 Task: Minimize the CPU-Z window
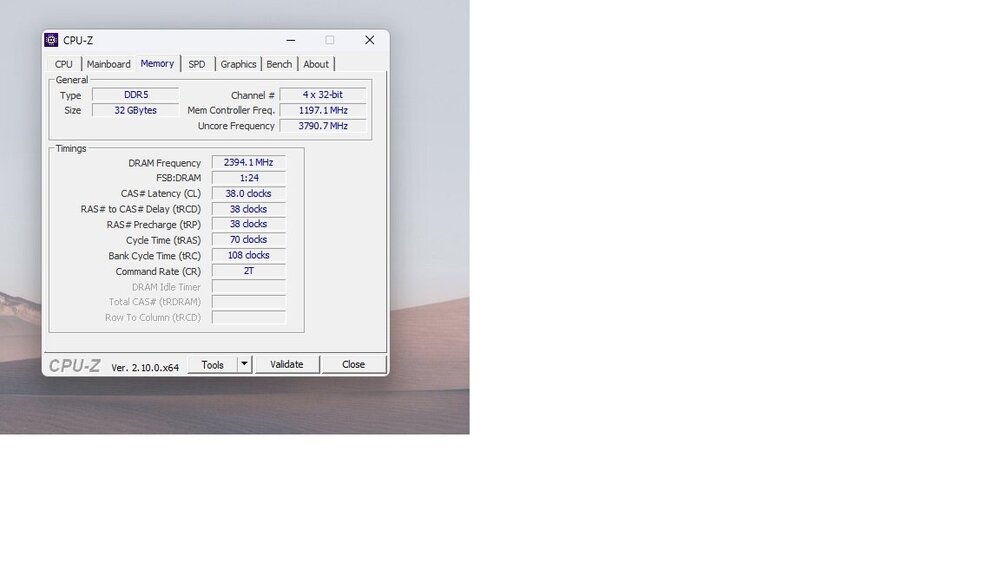point(291,40)
